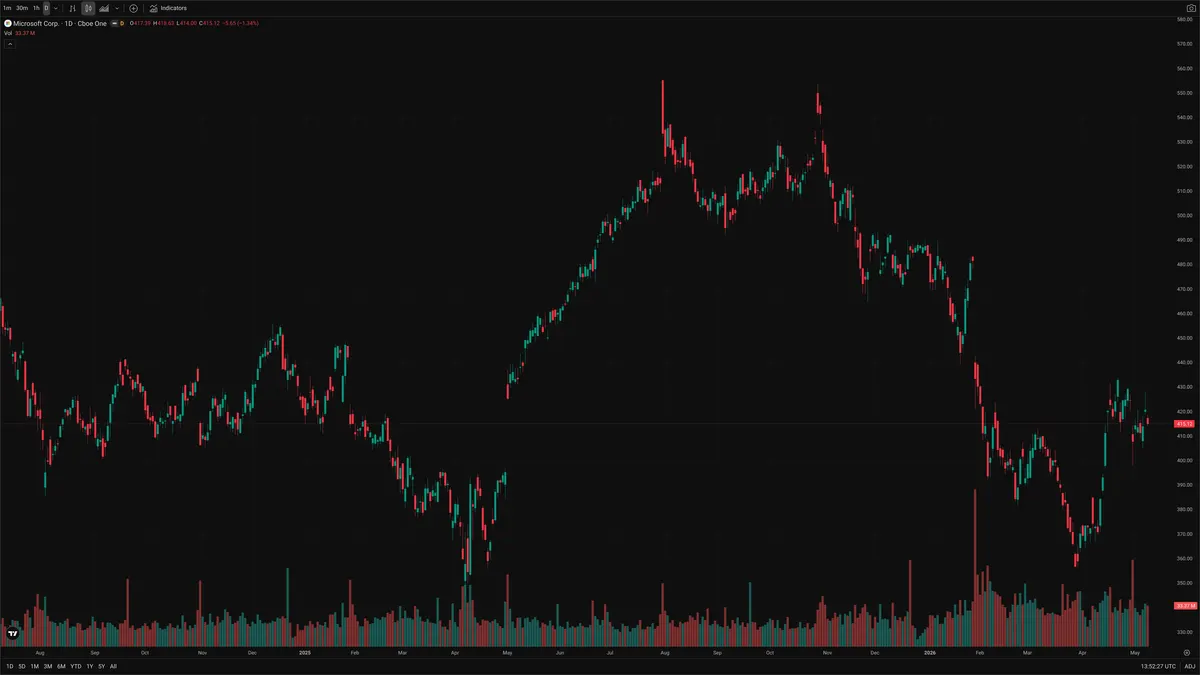Open the price scale settings gear icon
Screen dimensions: 1200x675
[x=1186, y=652]
